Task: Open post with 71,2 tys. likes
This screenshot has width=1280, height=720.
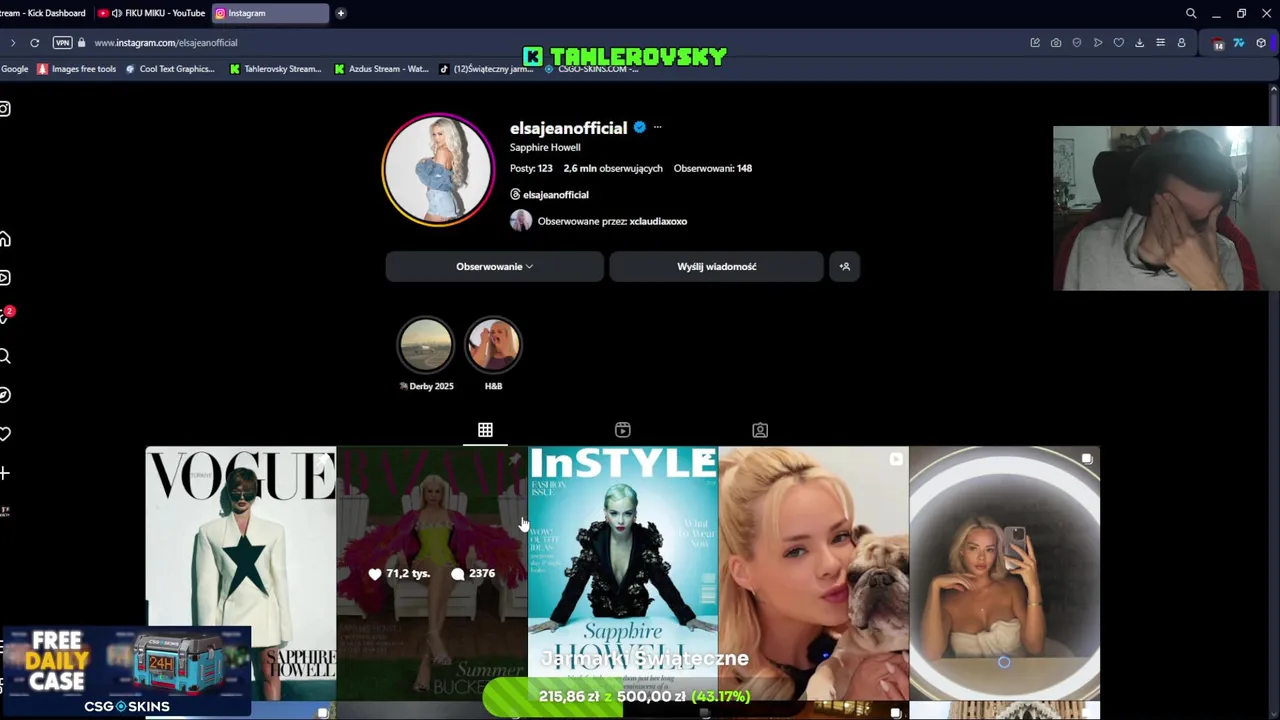Action: pyautogui.click(x=432, y=573)
